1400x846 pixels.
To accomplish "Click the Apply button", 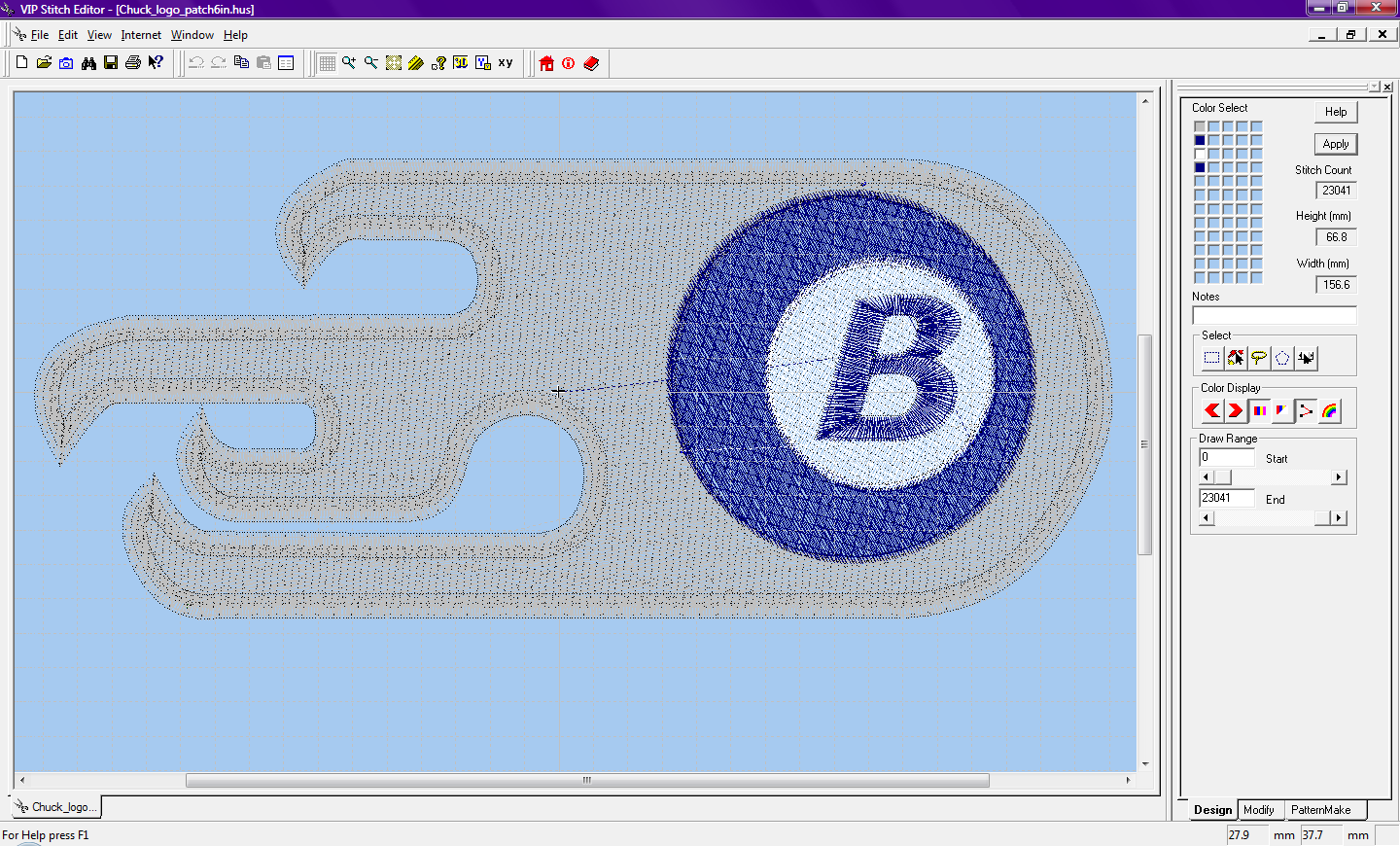I will [x=1336, y=144].
